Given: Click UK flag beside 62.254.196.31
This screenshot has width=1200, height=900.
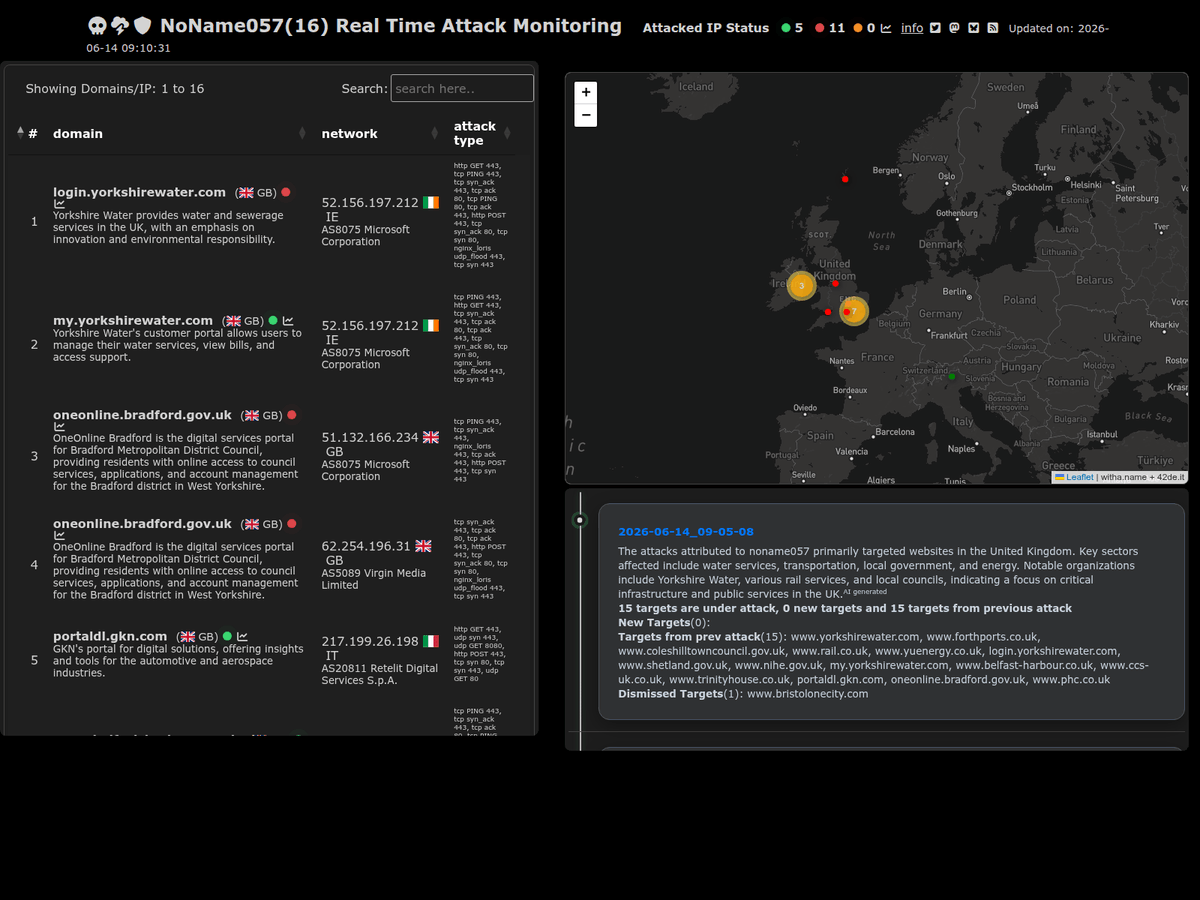Looking at the screenshot, I should pos(423,546).
